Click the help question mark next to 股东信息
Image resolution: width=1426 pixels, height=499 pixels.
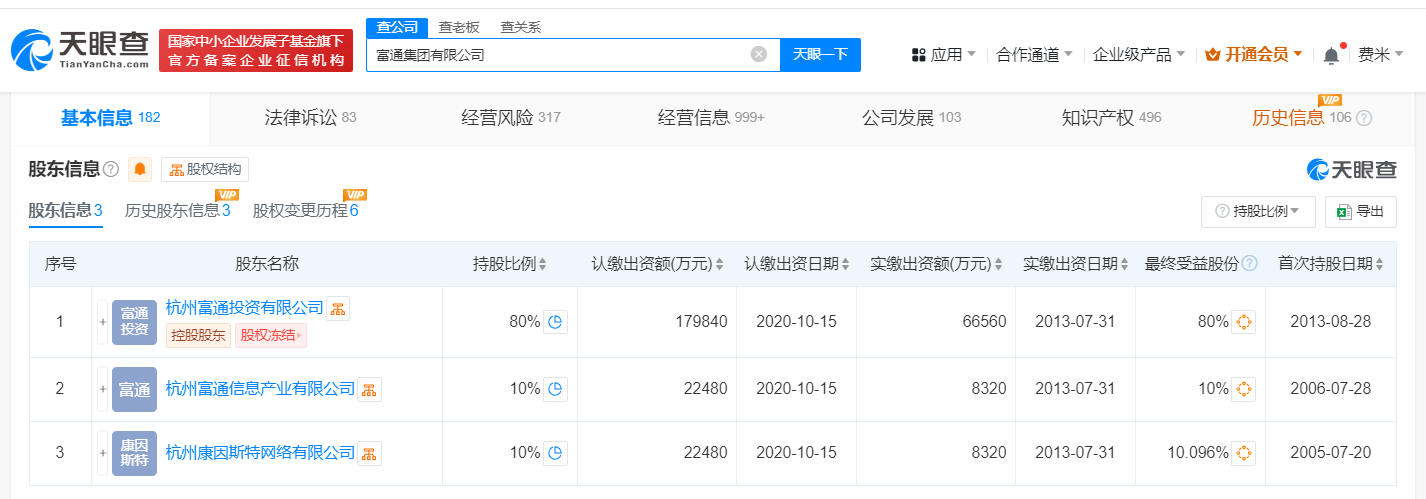pyautogui.click(x=111, y=169)
